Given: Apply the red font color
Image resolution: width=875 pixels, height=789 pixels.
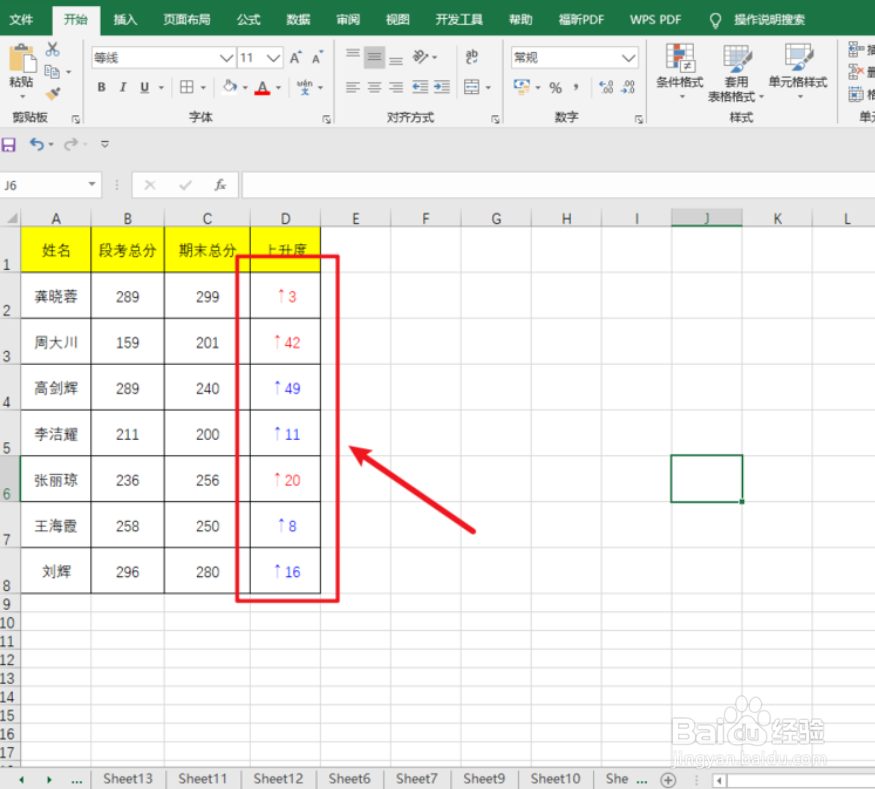Looking at the screenshot, I should click(x=262, y=88).
